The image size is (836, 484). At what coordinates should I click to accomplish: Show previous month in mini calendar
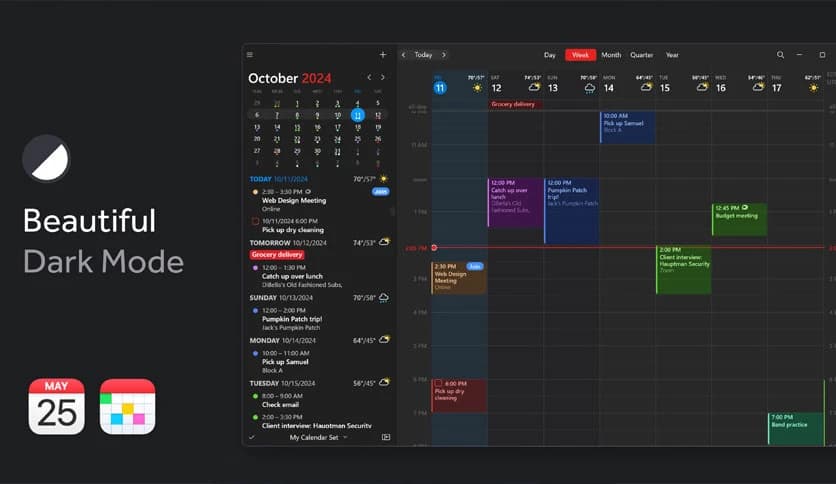(369, 77)
